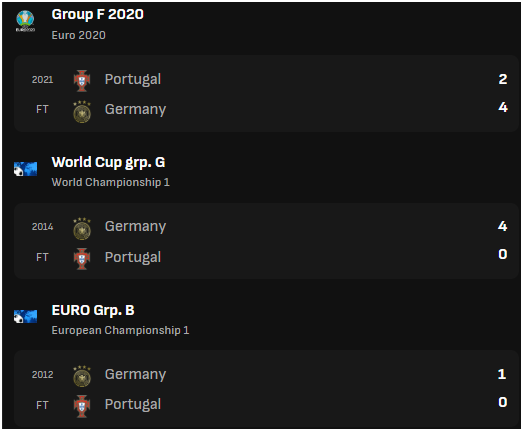Screen dimensions: 523x431
Task: Open the Group F 2020 heading
Action: (97, 14)
